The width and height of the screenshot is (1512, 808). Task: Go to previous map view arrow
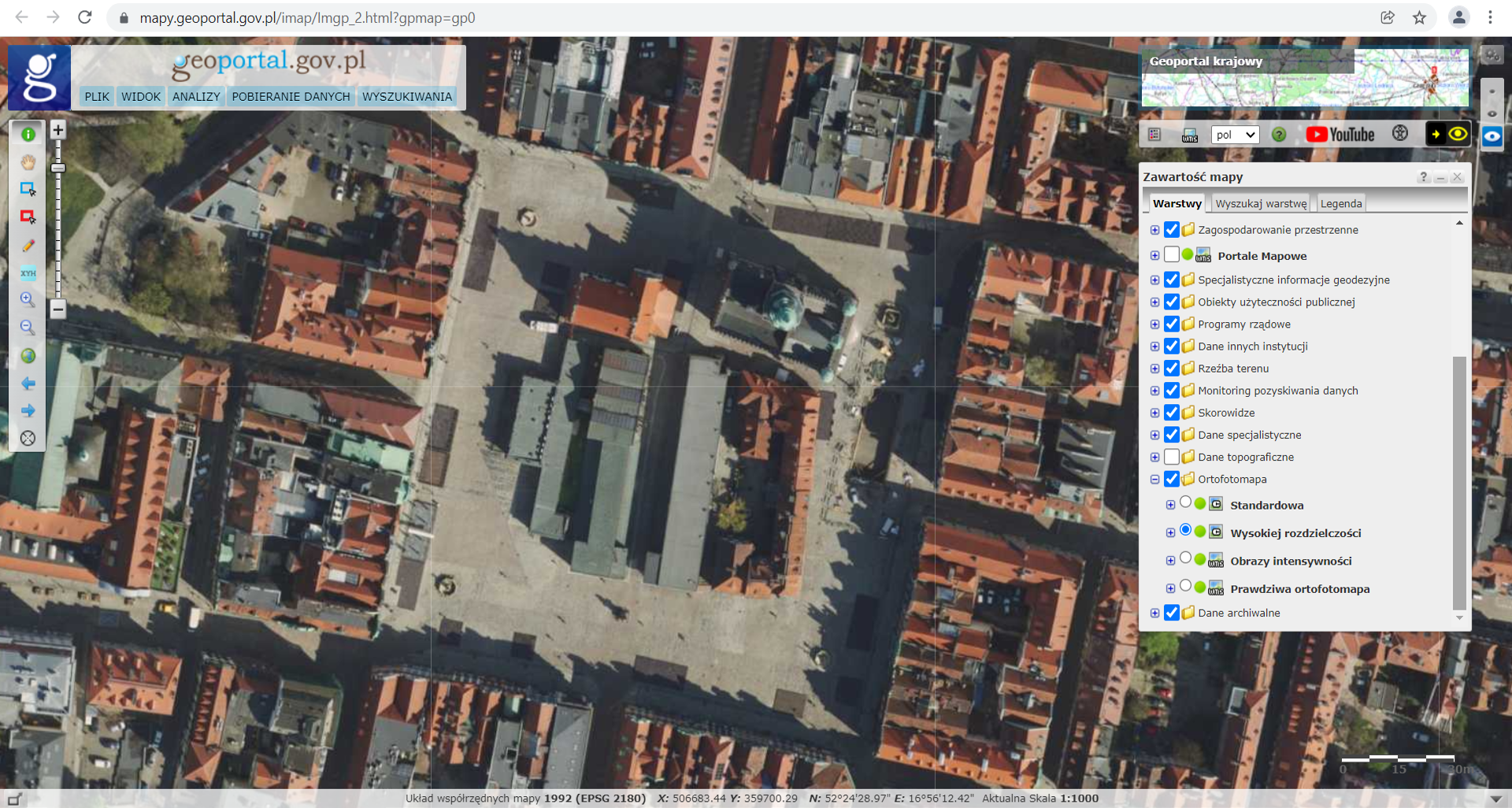(28, 384)
